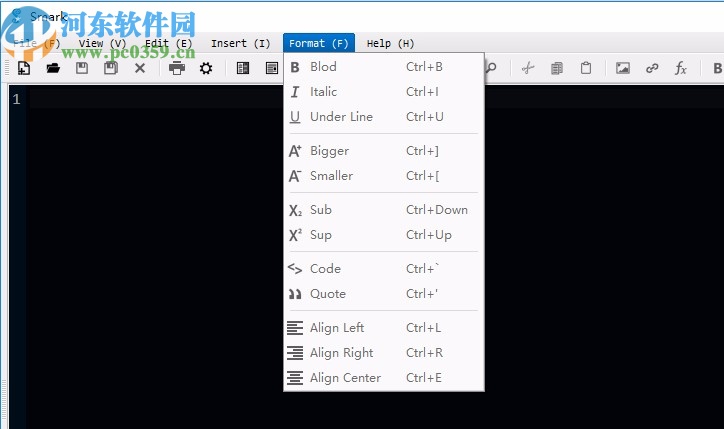The height and width of the screenshot is (429, 724).
Task: Open the Help (H) menu
Action: pyautogui.click(x=390, y=43)
